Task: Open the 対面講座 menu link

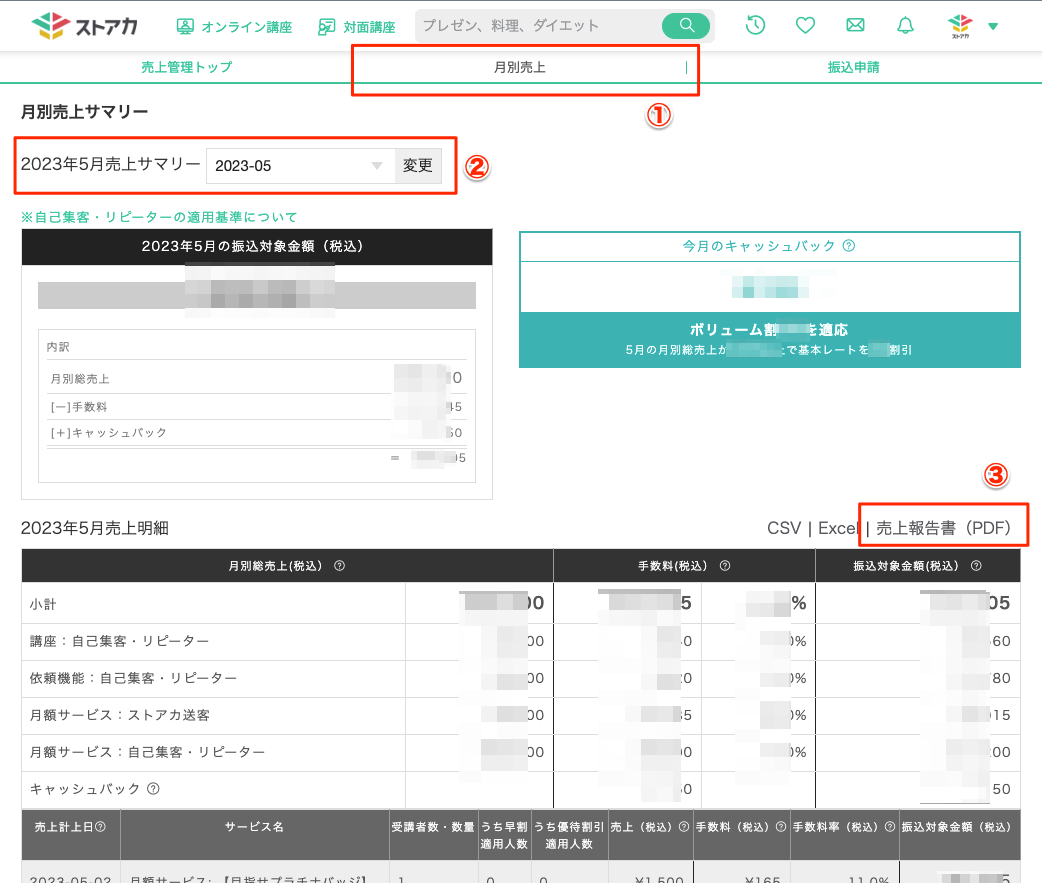Action: click(356, 27)
